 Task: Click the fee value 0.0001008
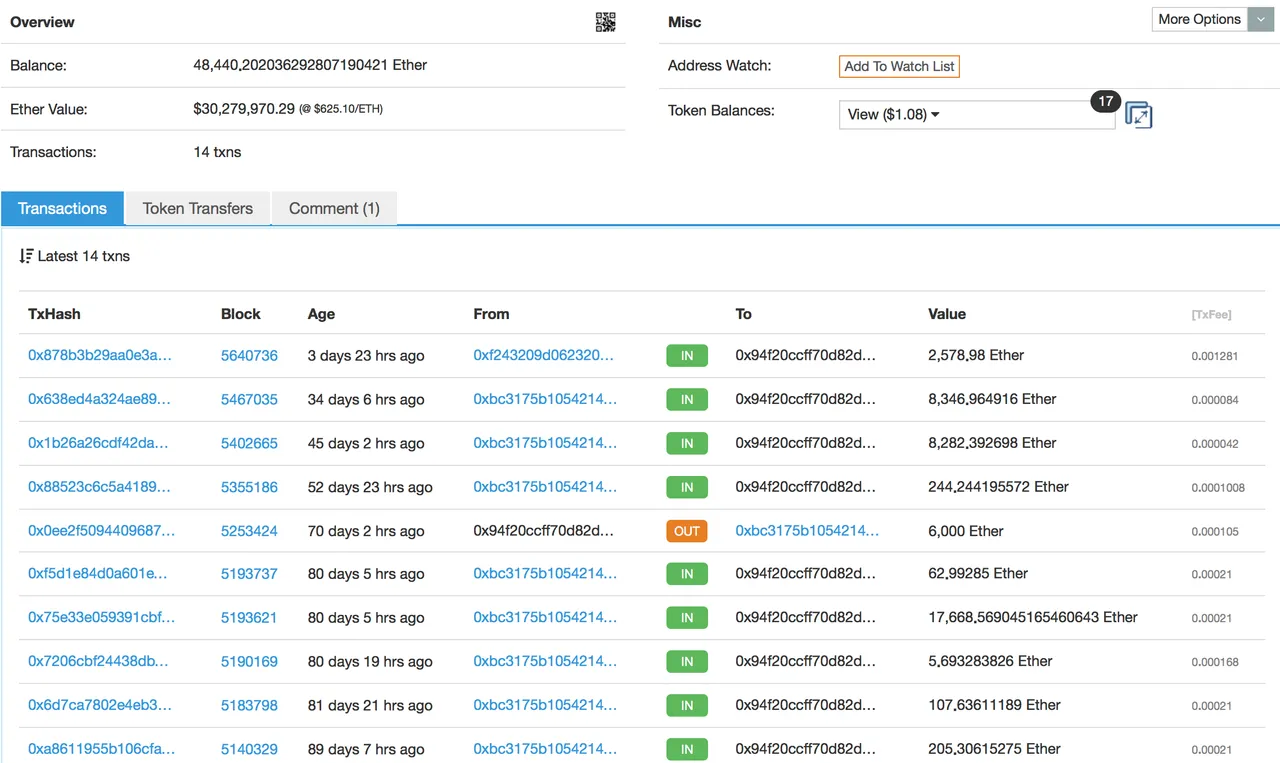click(1218, 488)
